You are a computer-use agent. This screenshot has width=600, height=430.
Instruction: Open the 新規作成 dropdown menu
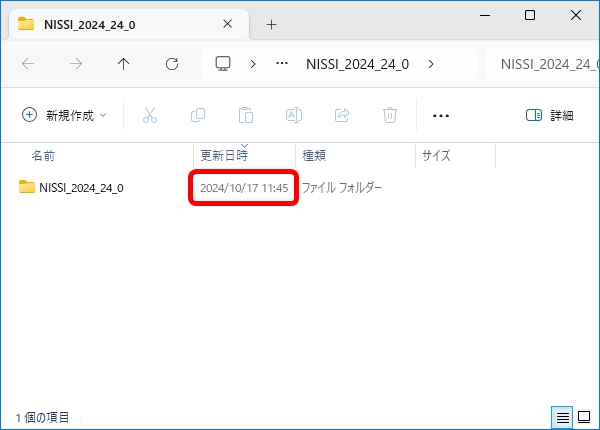tap(64, 115)
